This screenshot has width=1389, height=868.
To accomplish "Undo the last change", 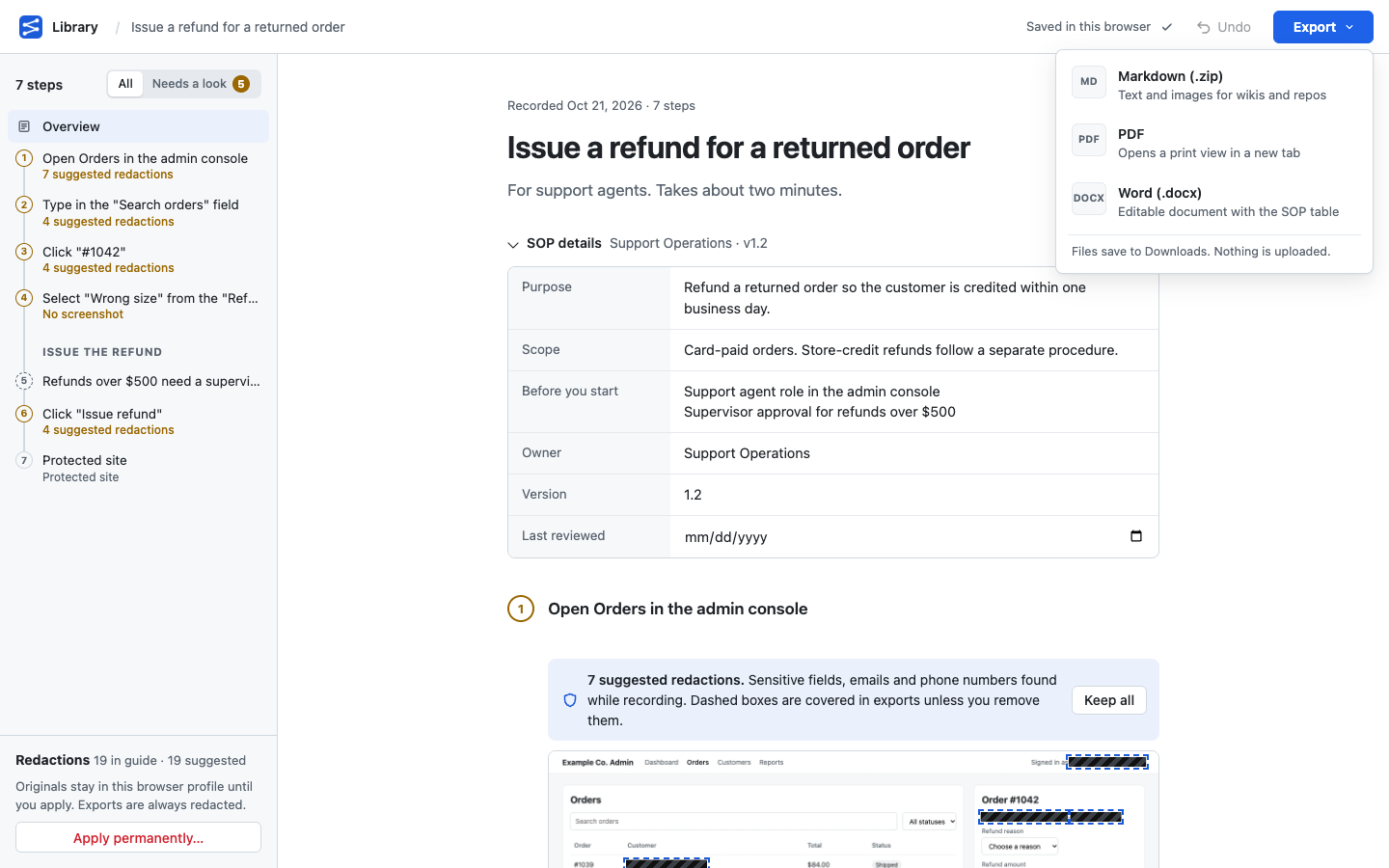I will [1223, 27].
